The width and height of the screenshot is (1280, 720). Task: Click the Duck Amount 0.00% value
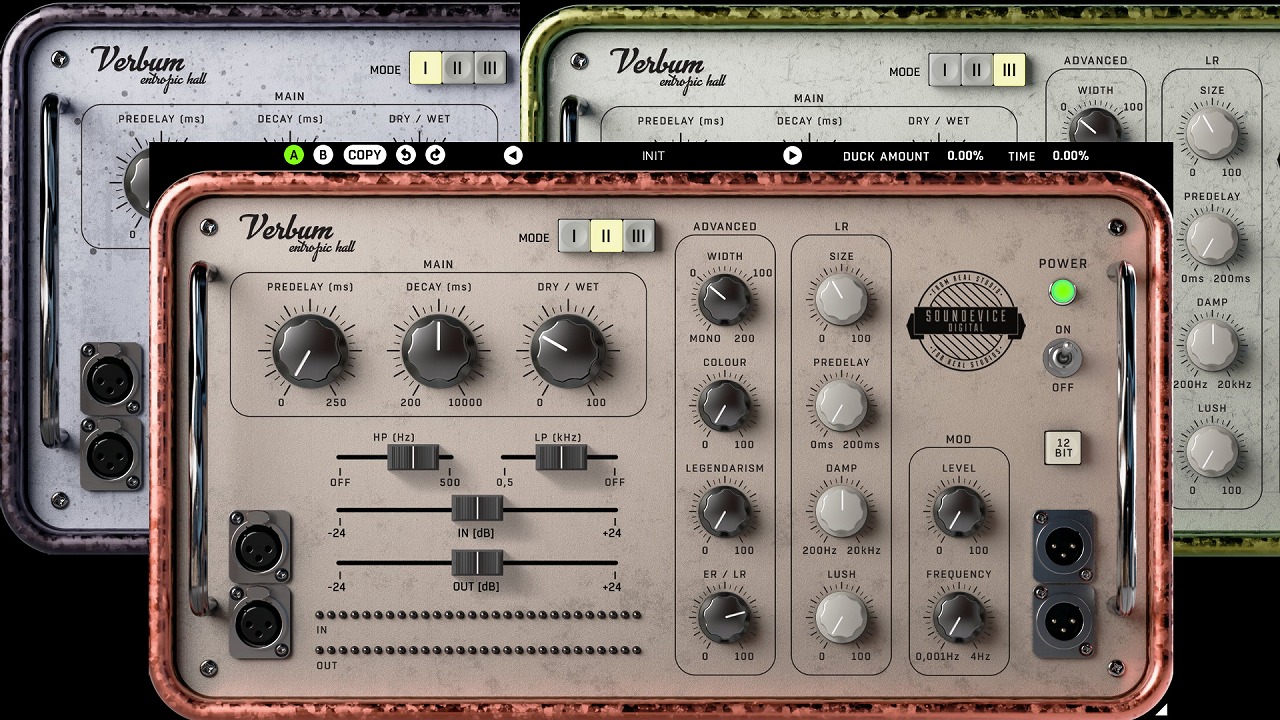coord(965,155)
